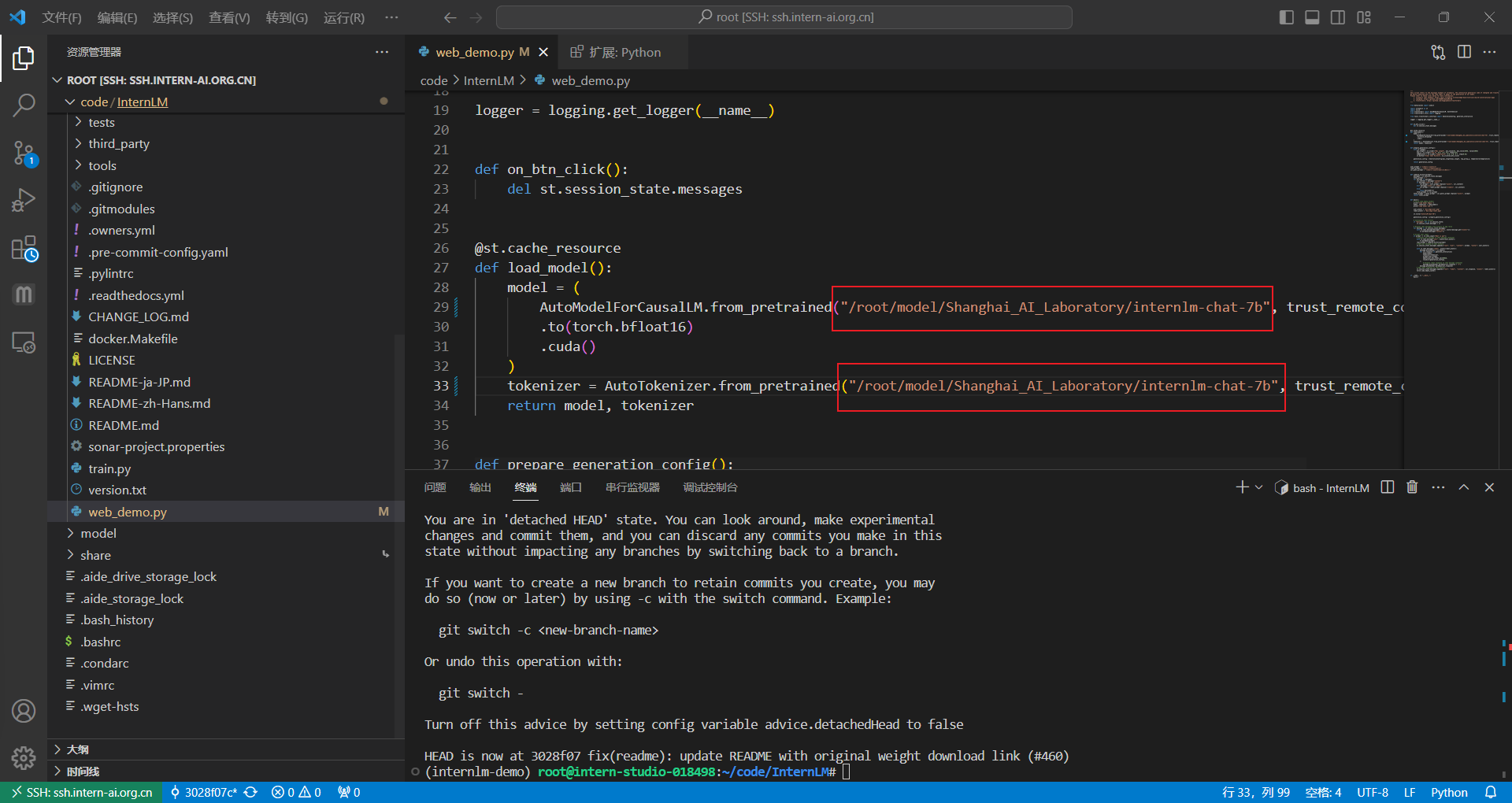Change language mode Python in status bar
The height and width of the screenshot is (803, 1512).
tap(1449, 792)
